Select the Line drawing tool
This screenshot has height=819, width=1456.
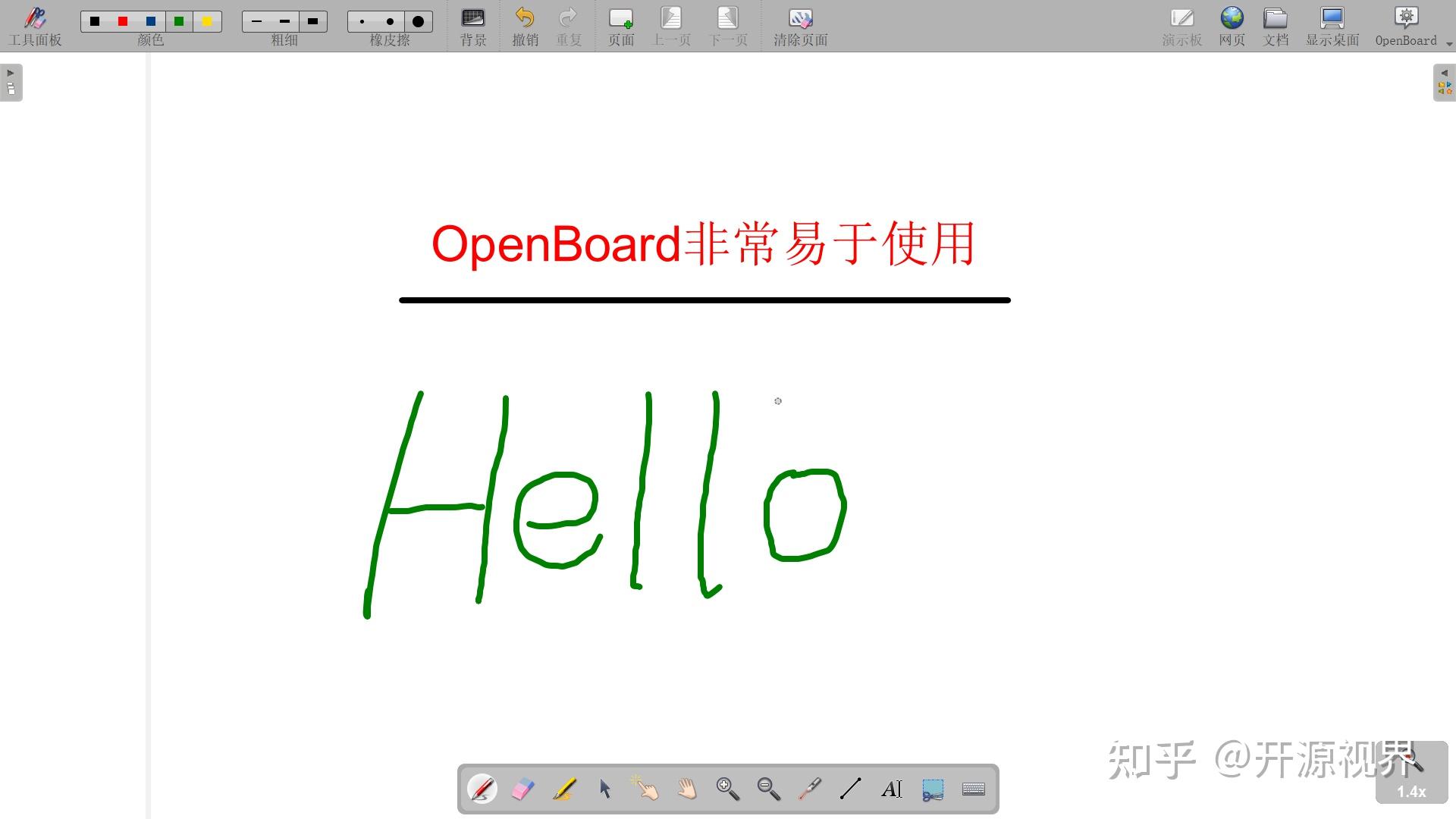(851, 789)
